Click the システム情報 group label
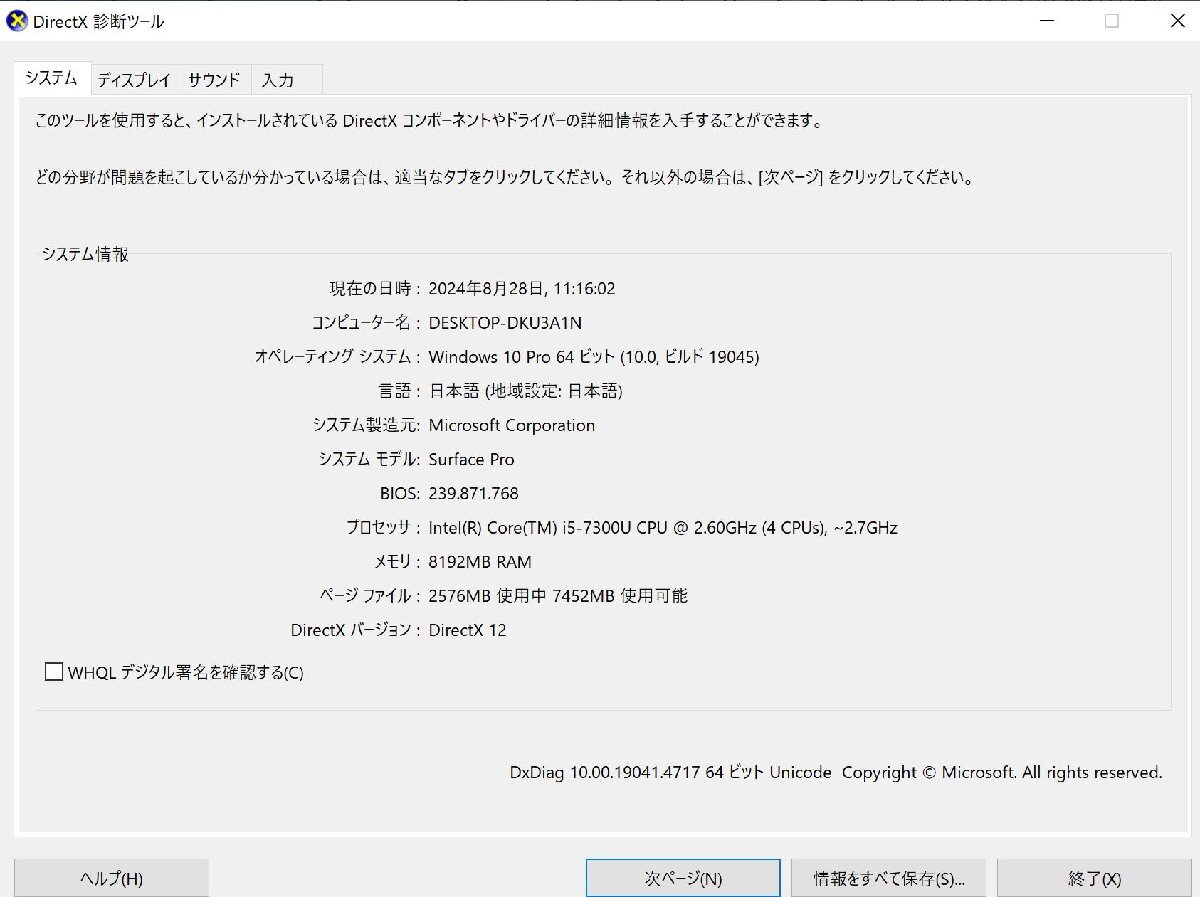This screenshot has width=1200, height=897. pos(85,254)
